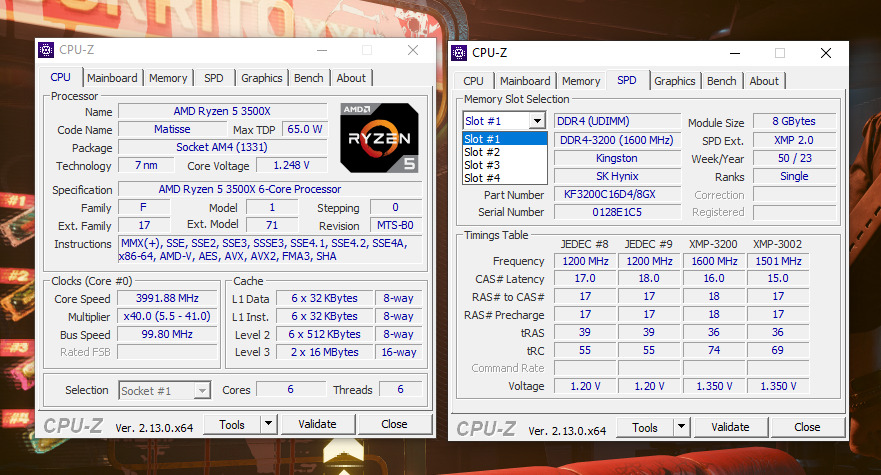Viewport: 881px width, 475px height.
Task: Minimize the left CPU-Z window
Action: [322, 50]
